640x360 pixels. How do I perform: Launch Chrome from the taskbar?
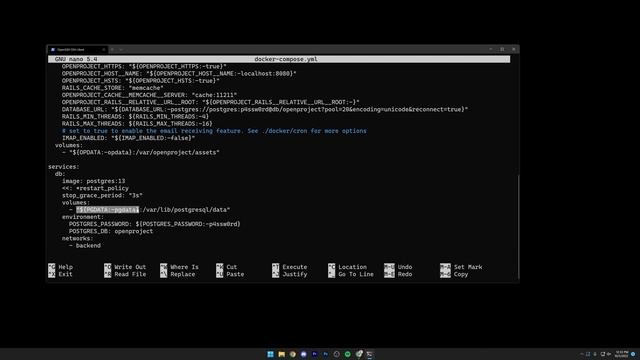click(x=293, y=354)
